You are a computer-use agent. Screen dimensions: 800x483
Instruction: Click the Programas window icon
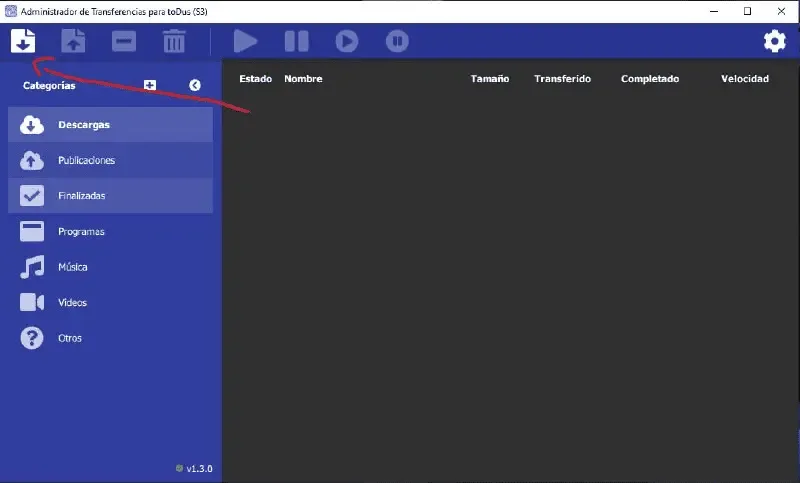click(32, 231)
